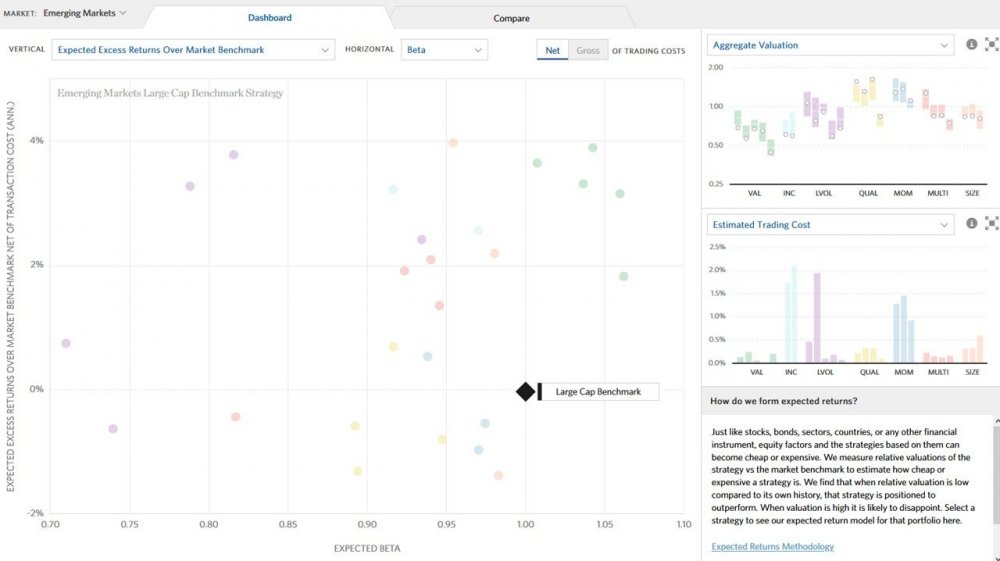Click the black diamond Large Cap Benchmark marker
The height and width of the screenshot is (561, 1000).
pos(525,392)
